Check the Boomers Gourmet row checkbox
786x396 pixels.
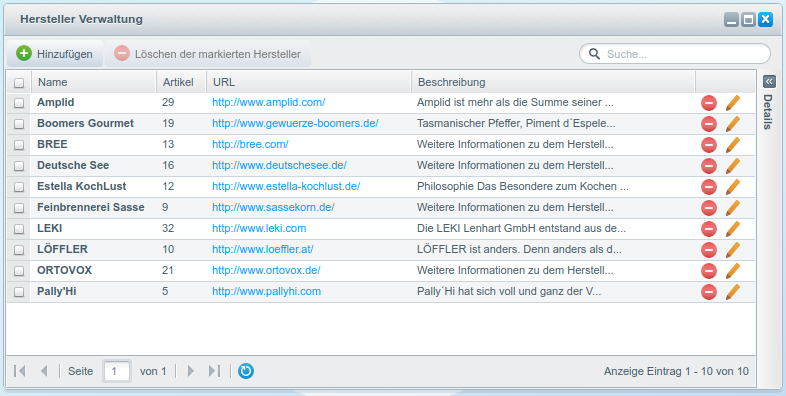19,124
